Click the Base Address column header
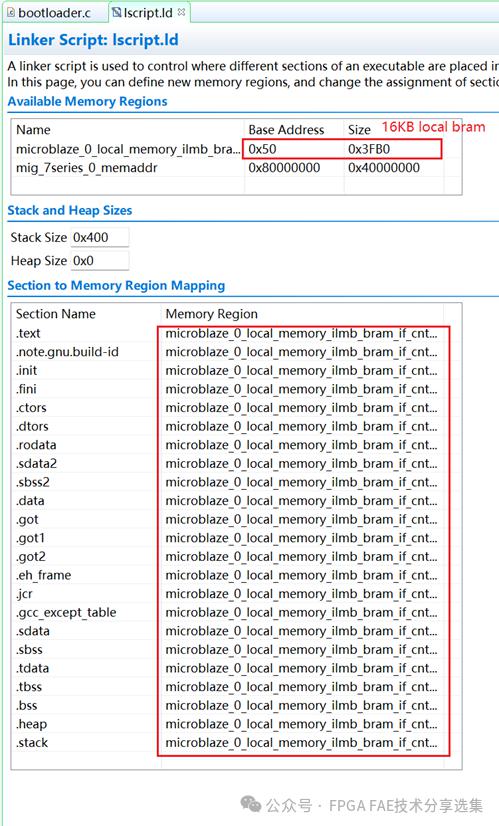Viewport: 499px width, 826px height. pos(286,130)
